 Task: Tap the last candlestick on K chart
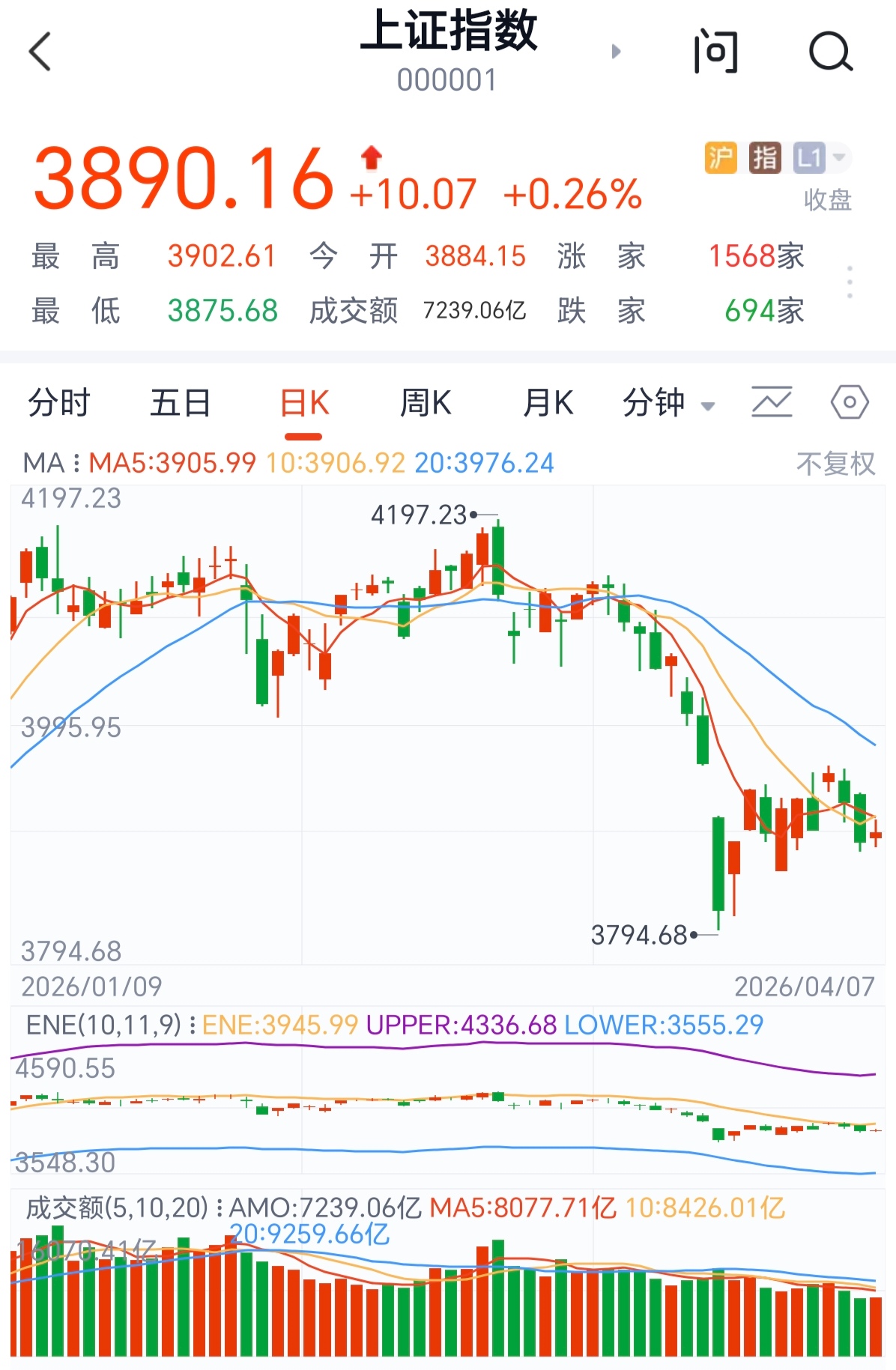(x=876, y=833)
